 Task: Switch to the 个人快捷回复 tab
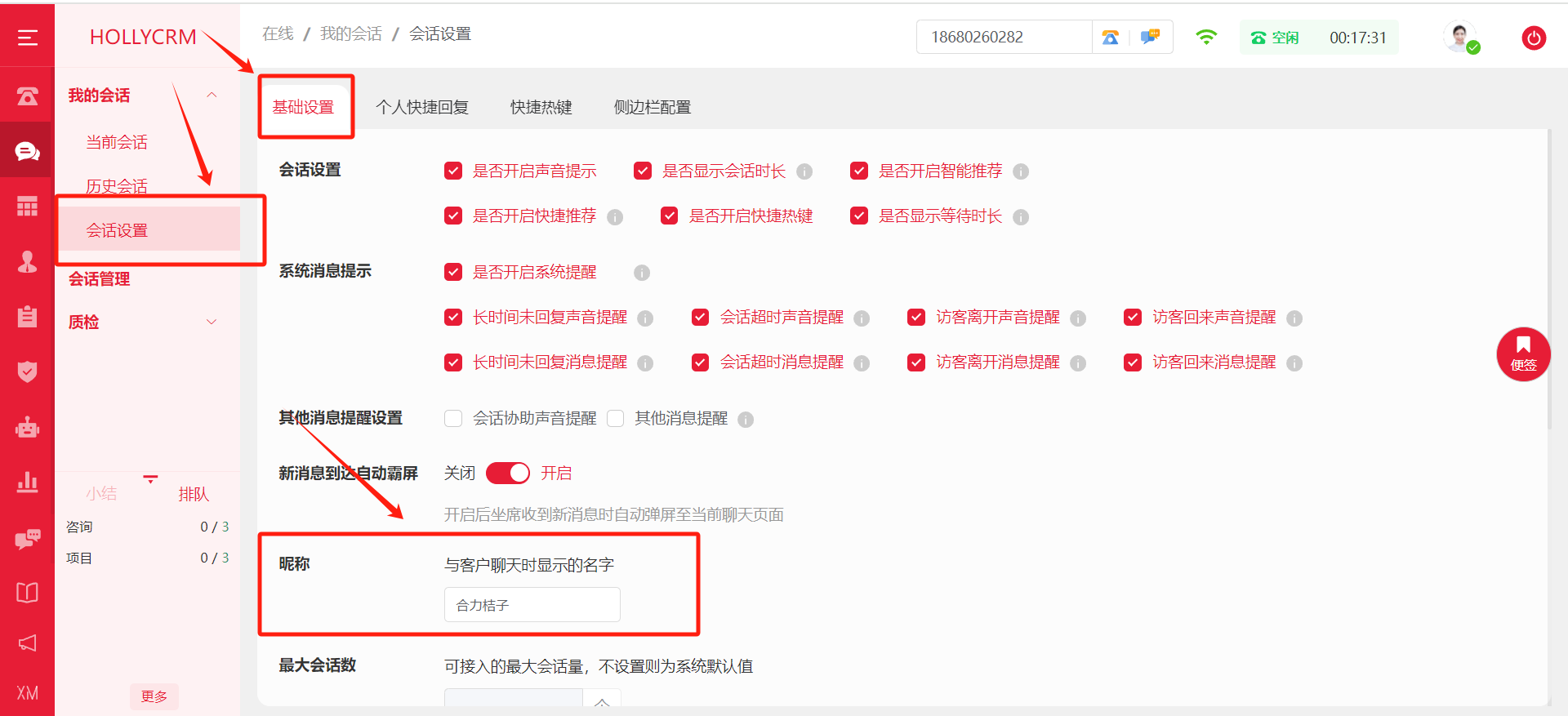(x=422, y=107)
